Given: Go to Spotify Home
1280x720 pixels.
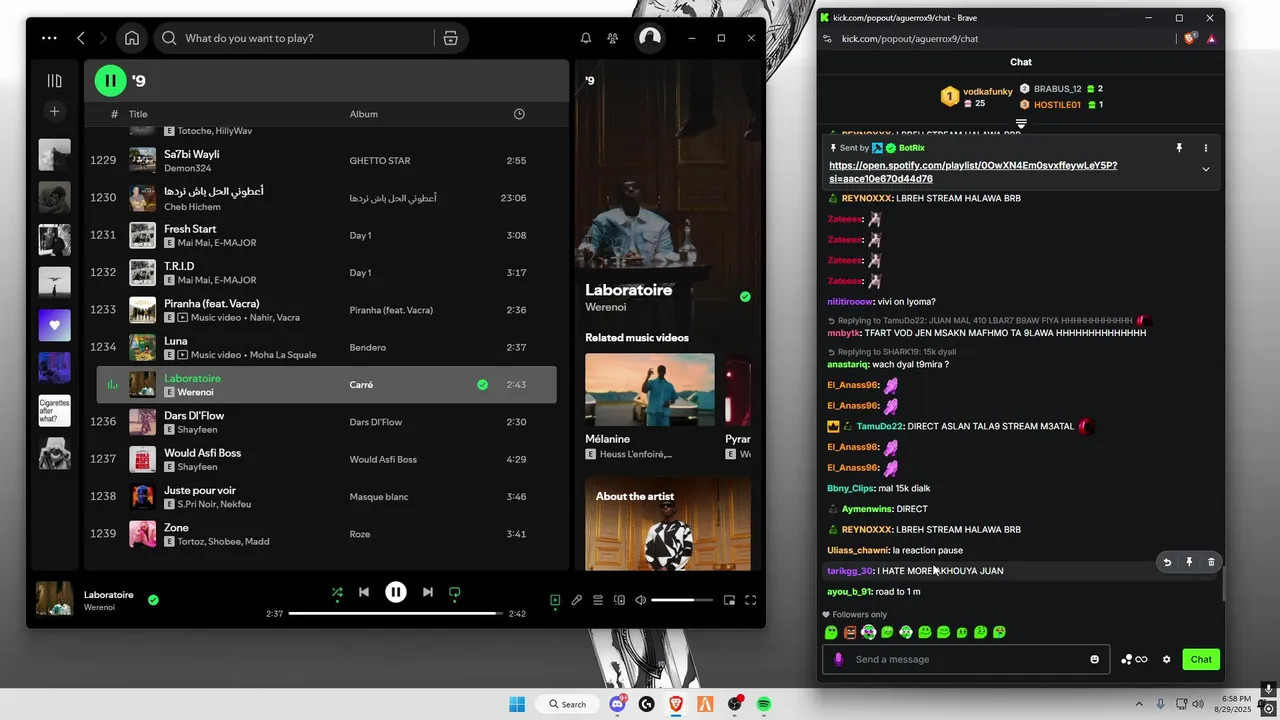Looking at the screenshot, I should [x=132, y=38].
